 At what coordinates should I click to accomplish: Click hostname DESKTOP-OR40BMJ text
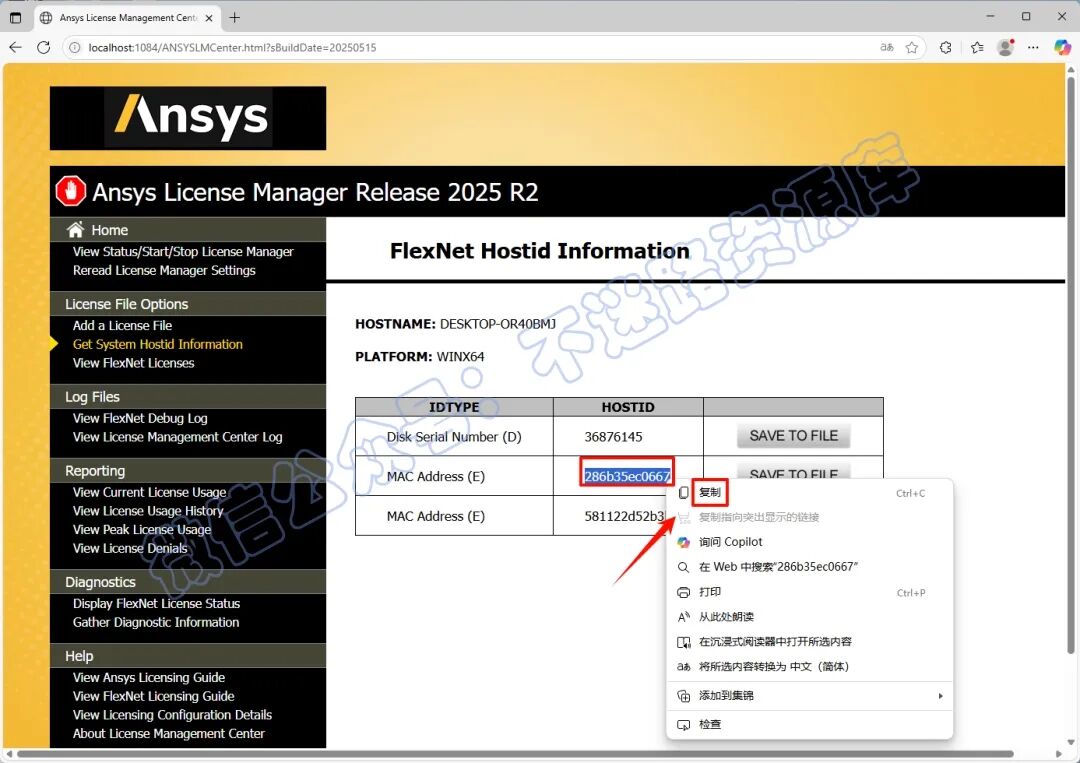[x=498, y=324]
